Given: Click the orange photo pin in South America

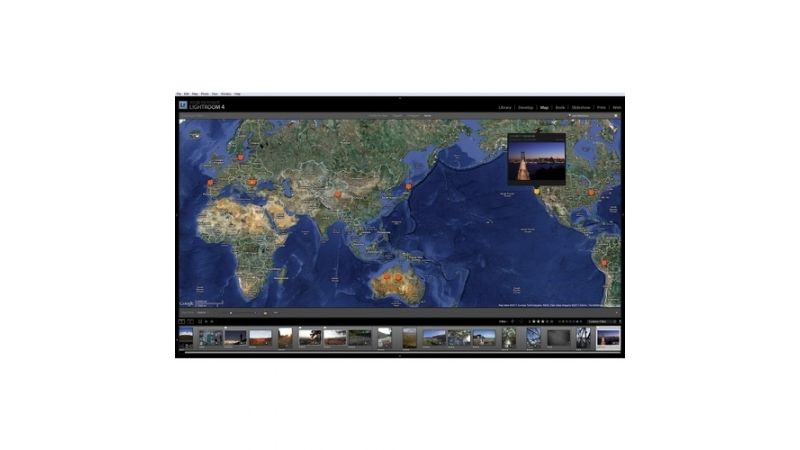Looking at the screenshot, I should tap(604, 262).
